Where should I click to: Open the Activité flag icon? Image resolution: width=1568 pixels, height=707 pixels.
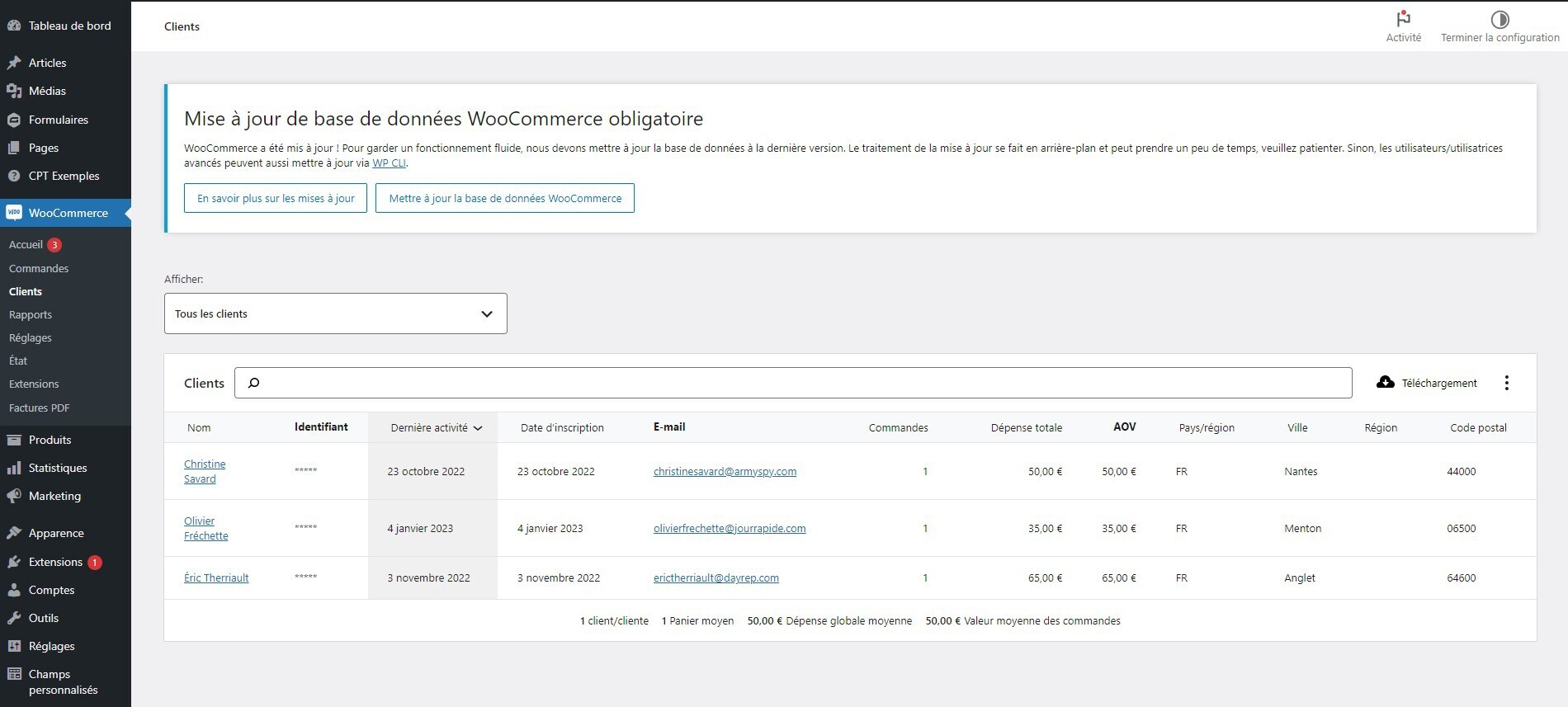pyautogui.click(x=1403, y=19)
